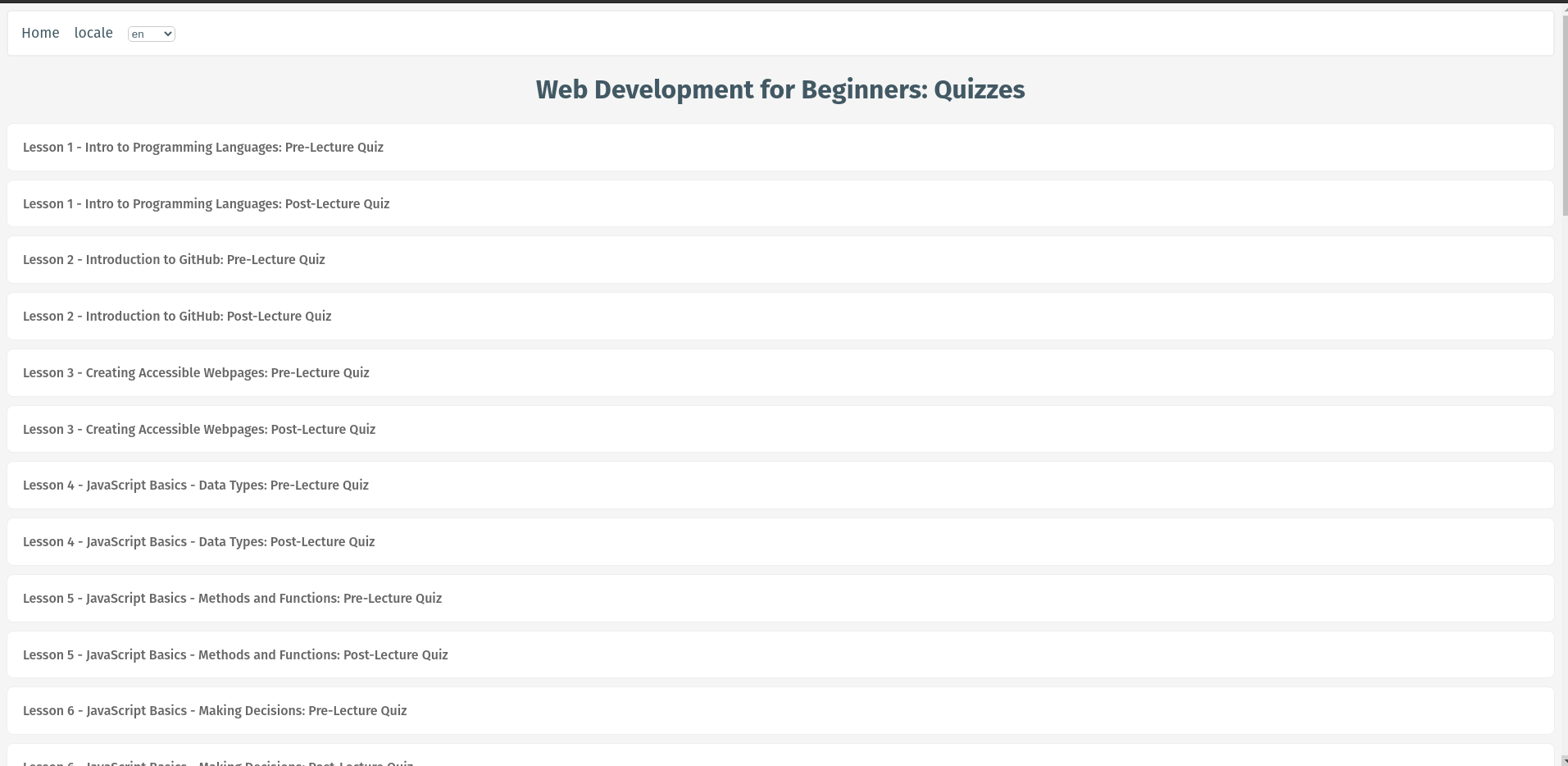1568x766 pixels.
Task: Open Lesson 2 GitHub Post-Lecture Quiz
Action: (x=177, y=316)
